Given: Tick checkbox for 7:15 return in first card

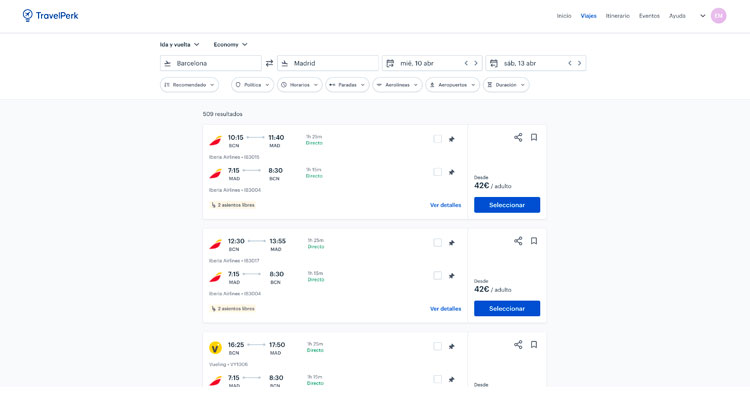Looking at the screenshot, I should 437,172.
